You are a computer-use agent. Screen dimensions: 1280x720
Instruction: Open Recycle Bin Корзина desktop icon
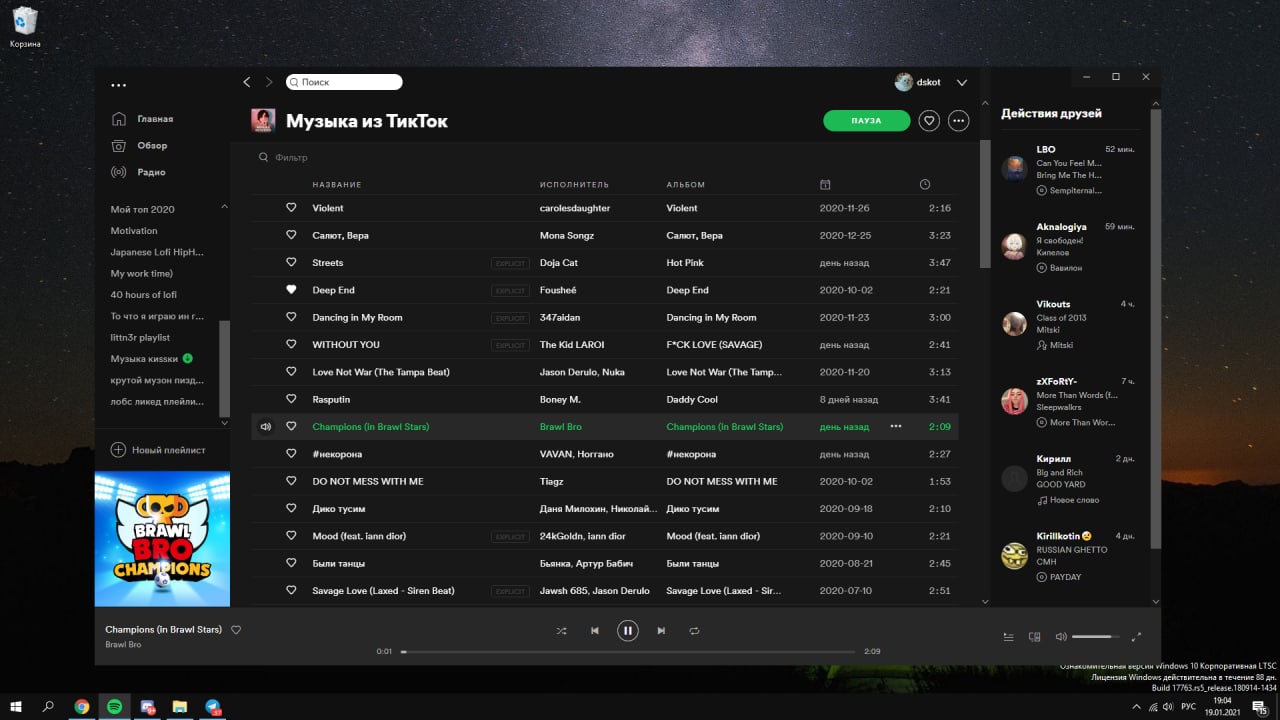point(25,27)
